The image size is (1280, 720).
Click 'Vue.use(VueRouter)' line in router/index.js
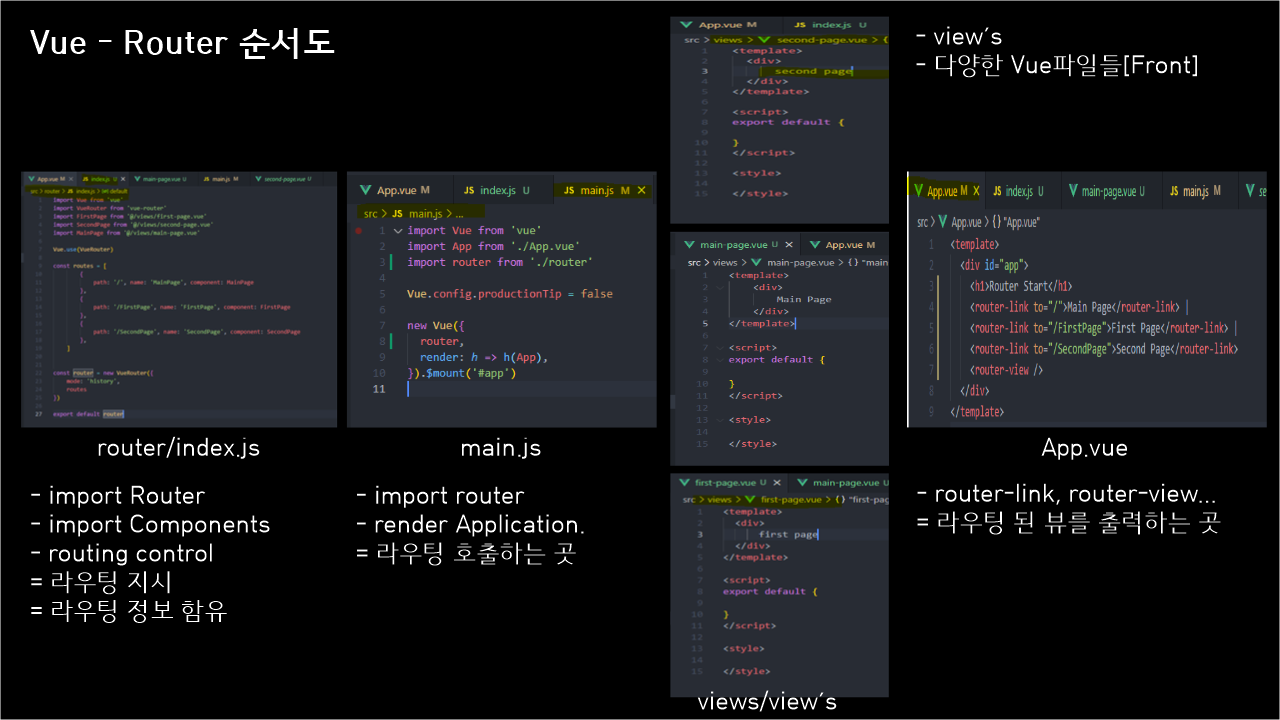coord(83,249)
